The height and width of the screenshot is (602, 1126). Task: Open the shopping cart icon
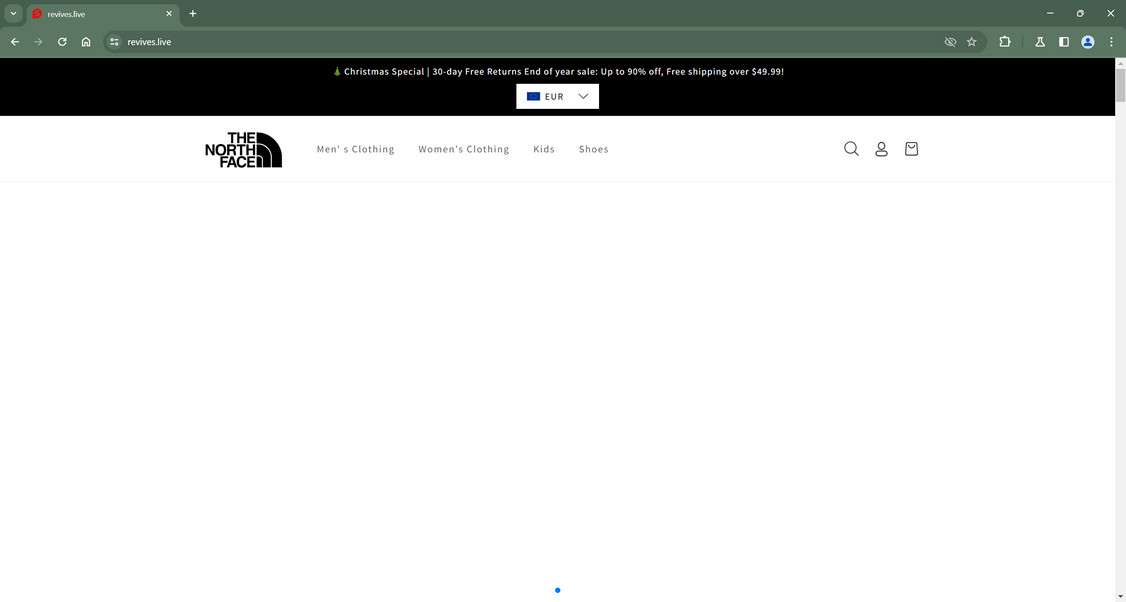(x=911, y=149)
